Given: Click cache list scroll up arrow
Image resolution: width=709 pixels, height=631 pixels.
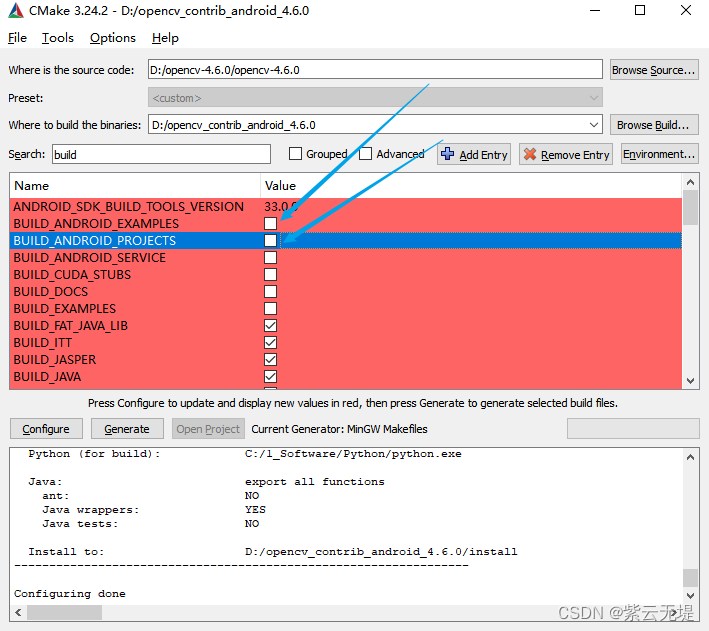Looking at the screenshot, I should point(690,182).
